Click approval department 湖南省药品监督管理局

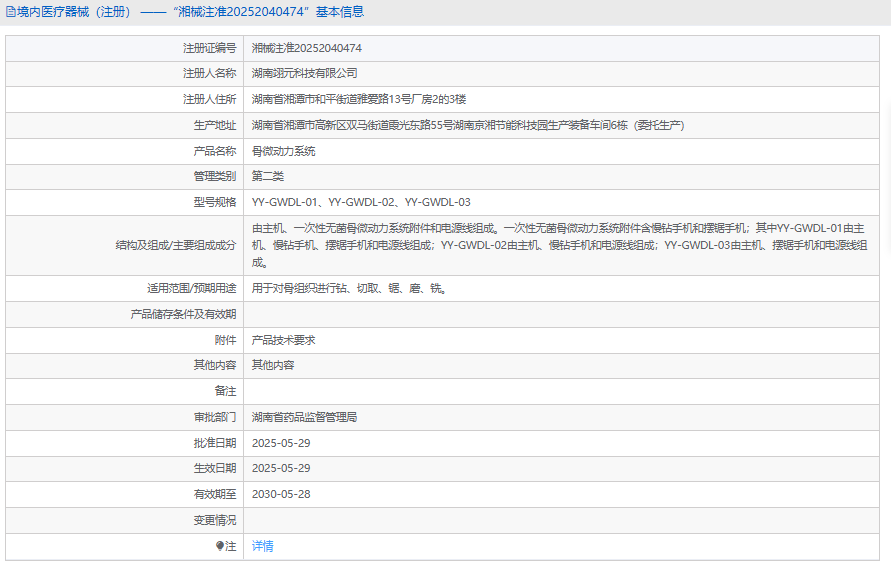coord(305,417)
